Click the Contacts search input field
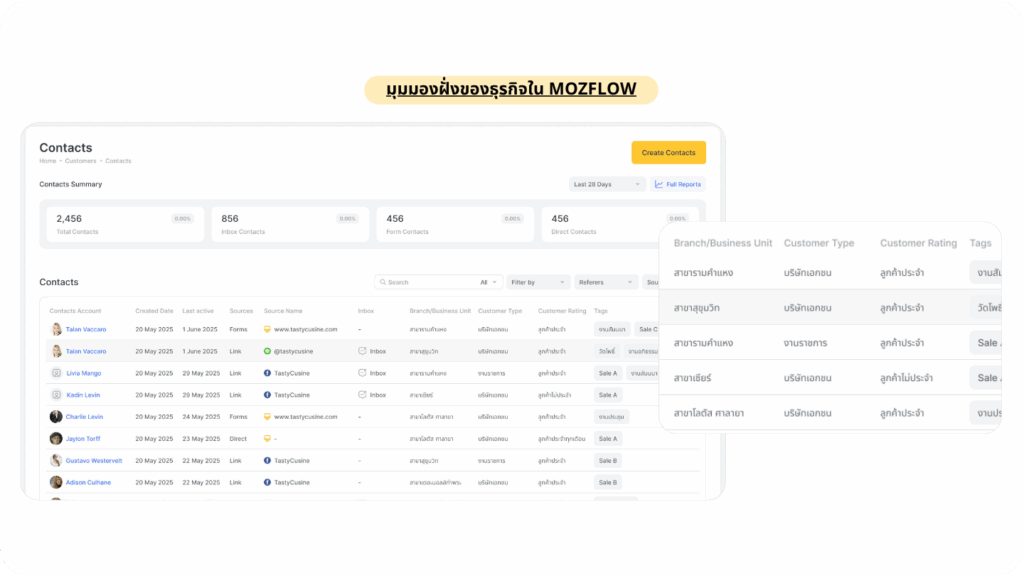Viewport: 1024px width, 576px height. tap(425, 282)
